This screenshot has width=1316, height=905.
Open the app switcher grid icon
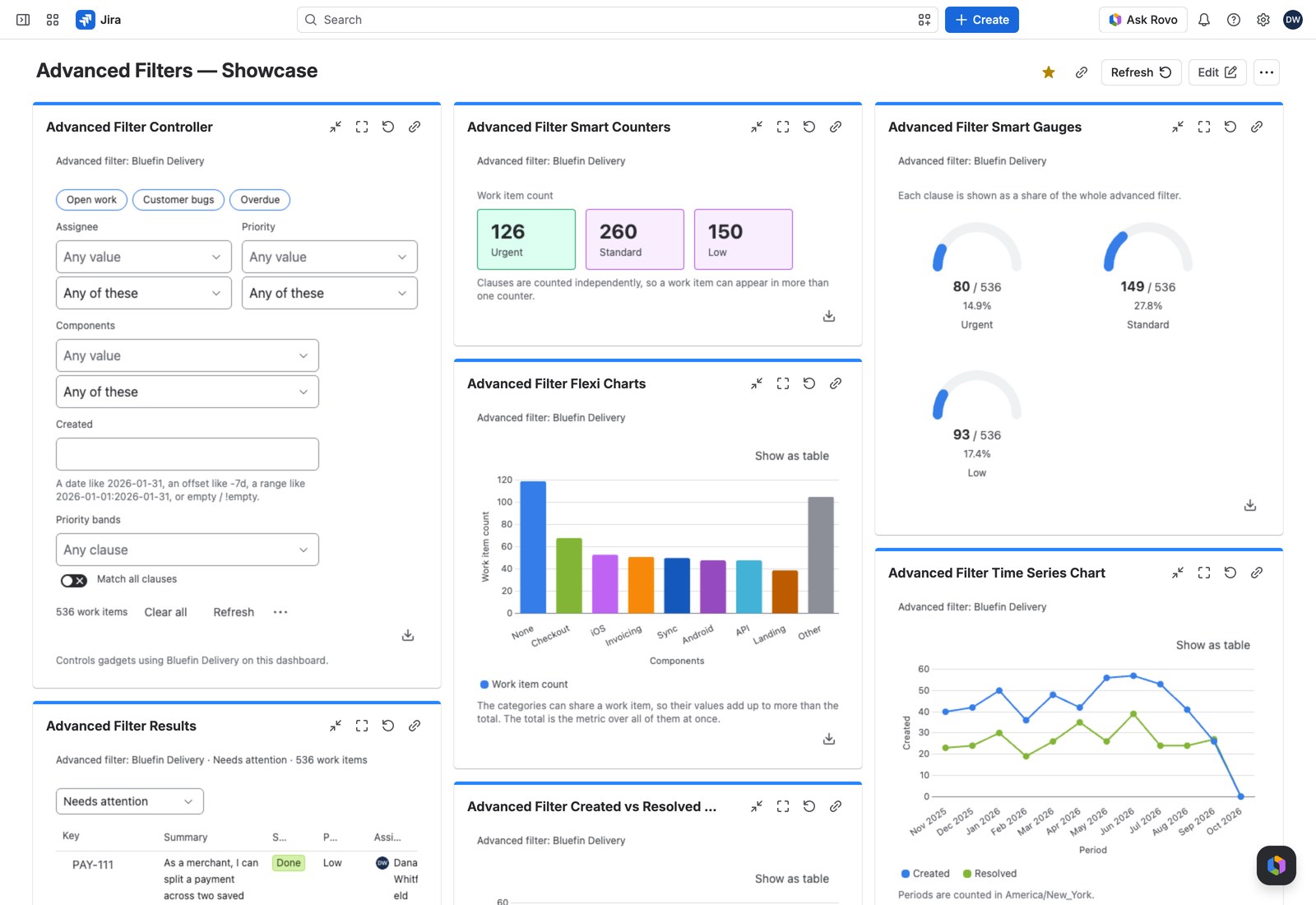click(x=53, y=20)
